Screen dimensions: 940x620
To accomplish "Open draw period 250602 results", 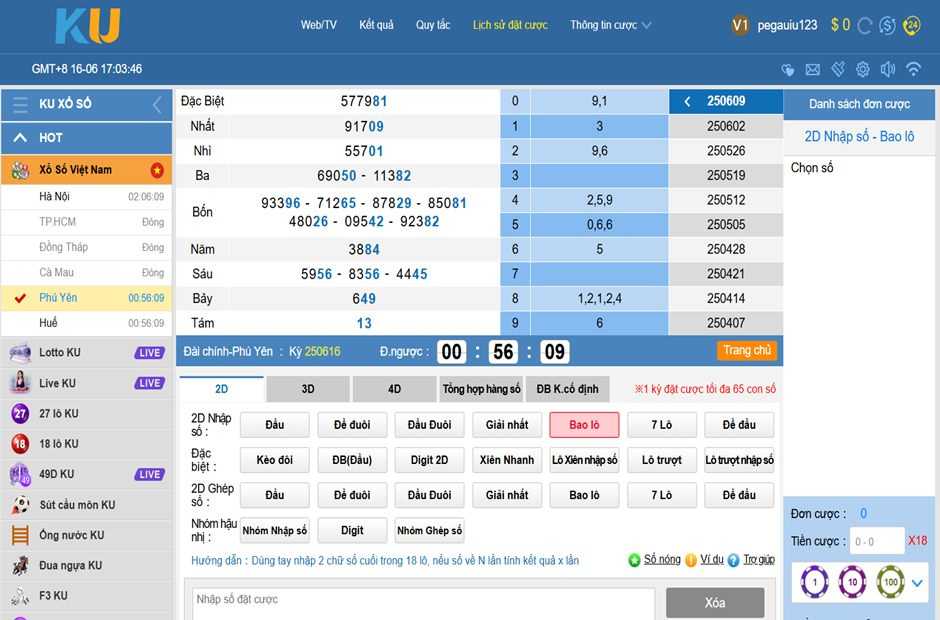I will 725,127.
